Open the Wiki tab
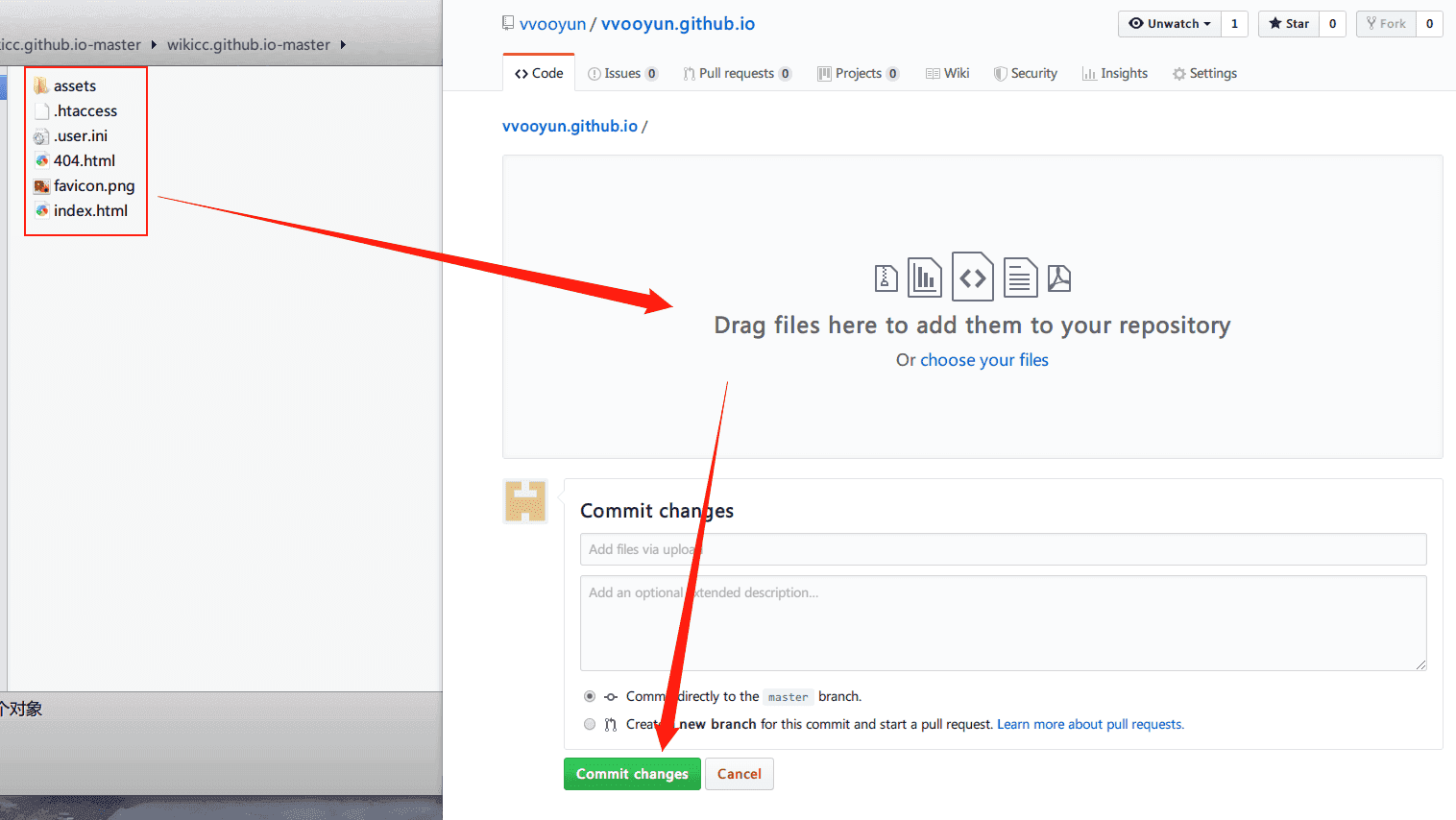 (947, 73)
